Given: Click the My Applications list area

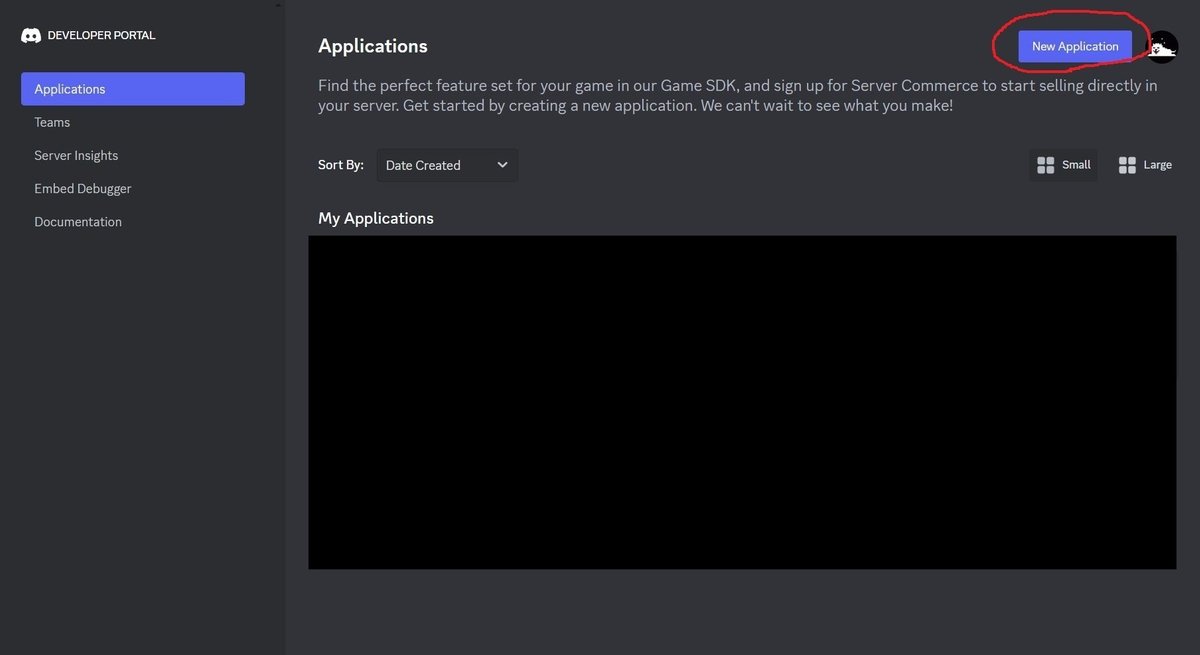Looking at the screenshot, I should [x=743, y=400].
